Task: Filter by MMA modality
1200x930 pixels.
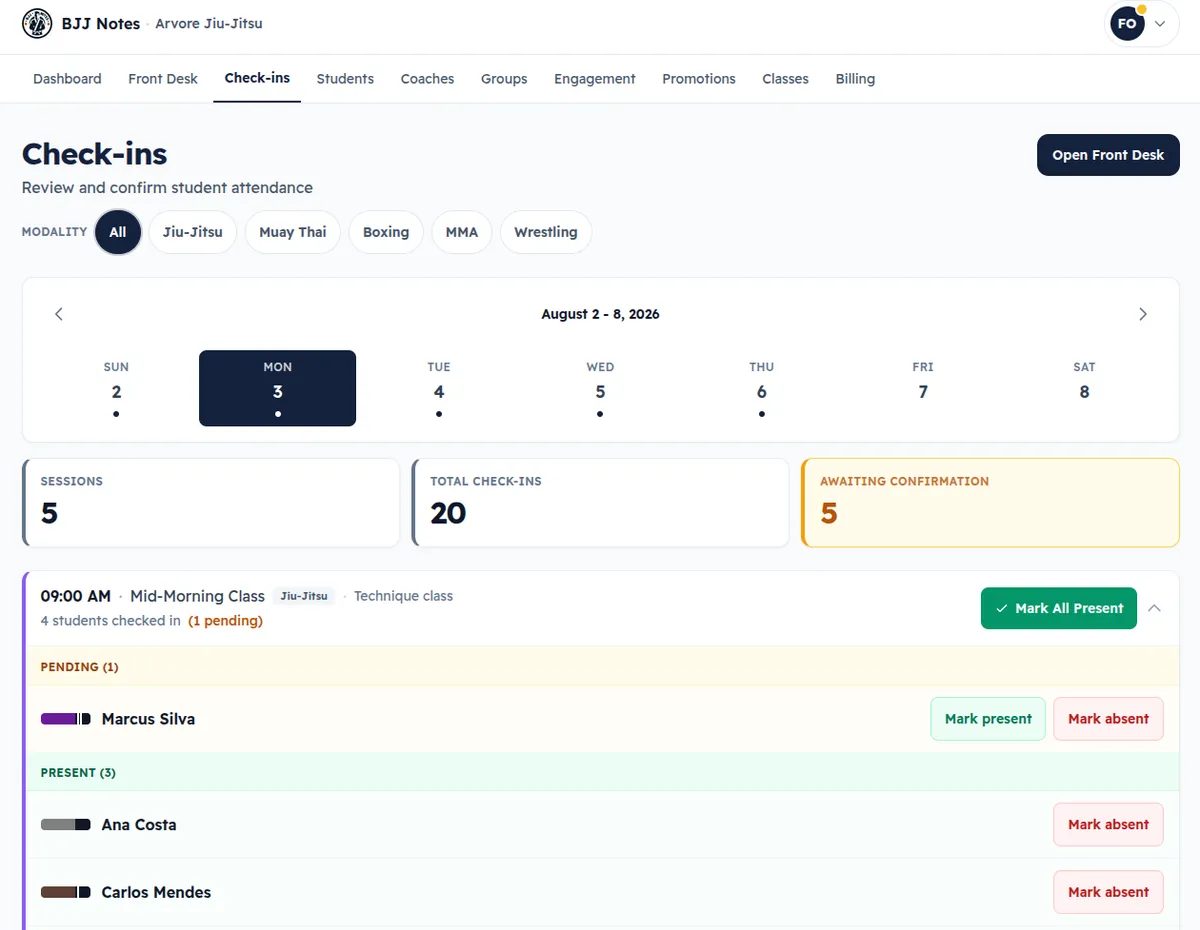Action: pos(462,232)
